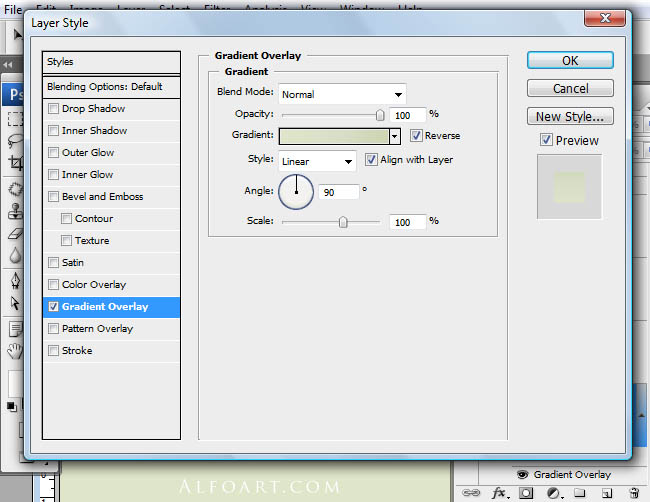Enable the Contour checkbox
This screenshot has width=650, height=502.
pos(66,218)
